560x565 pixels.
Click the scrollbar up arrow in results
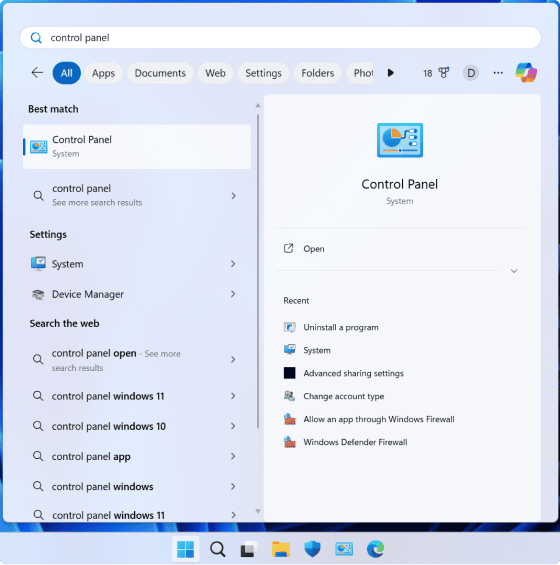click(258, 106)
